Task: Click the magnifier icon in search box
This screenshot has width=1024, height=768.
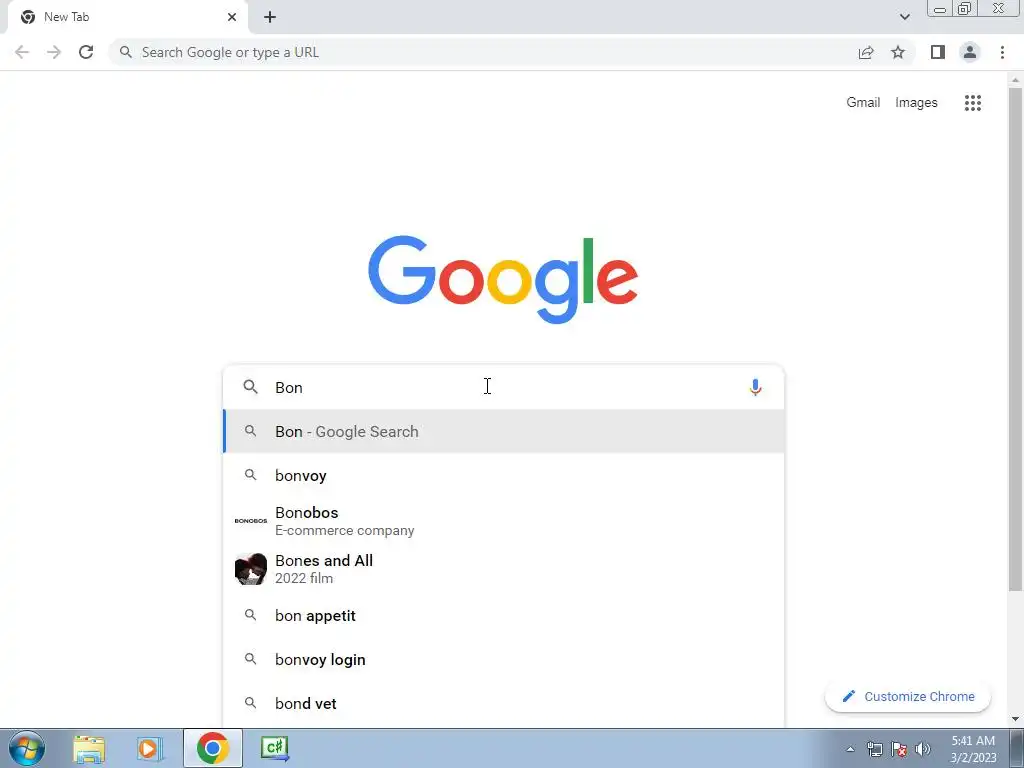Action: click(x=251, y=387)
